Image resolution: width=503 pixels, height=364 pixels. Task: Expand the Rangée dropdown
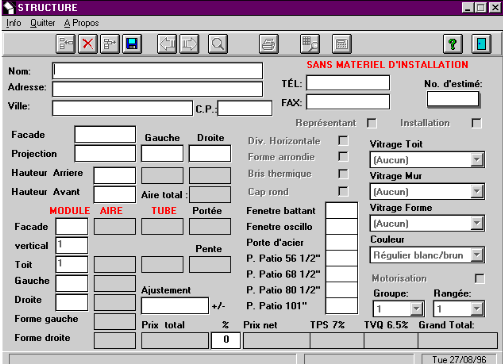click(x=477, y=309)
